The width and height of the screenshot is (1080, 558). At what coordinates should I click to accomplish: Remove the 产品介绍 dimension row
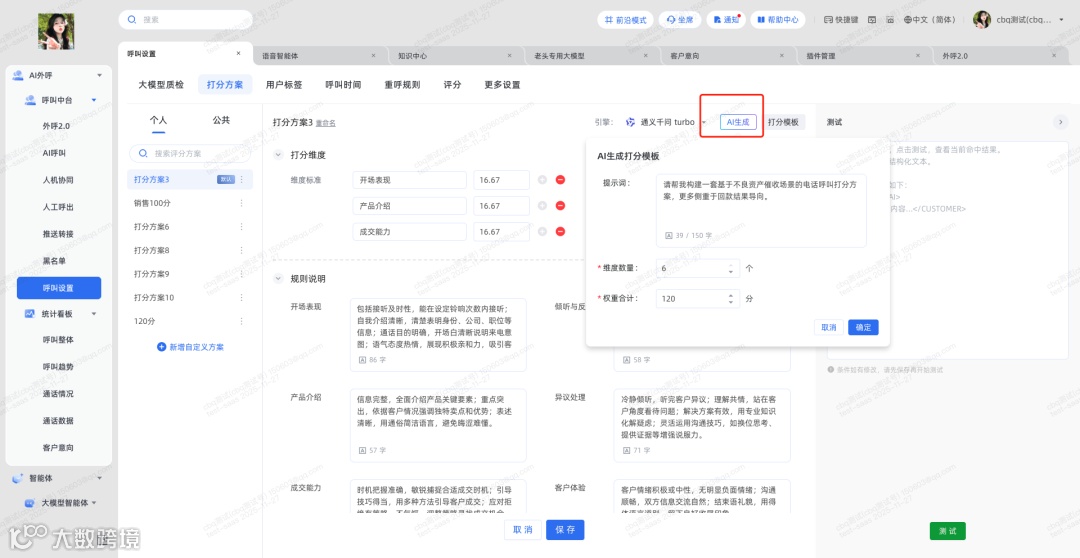[560, 205]
